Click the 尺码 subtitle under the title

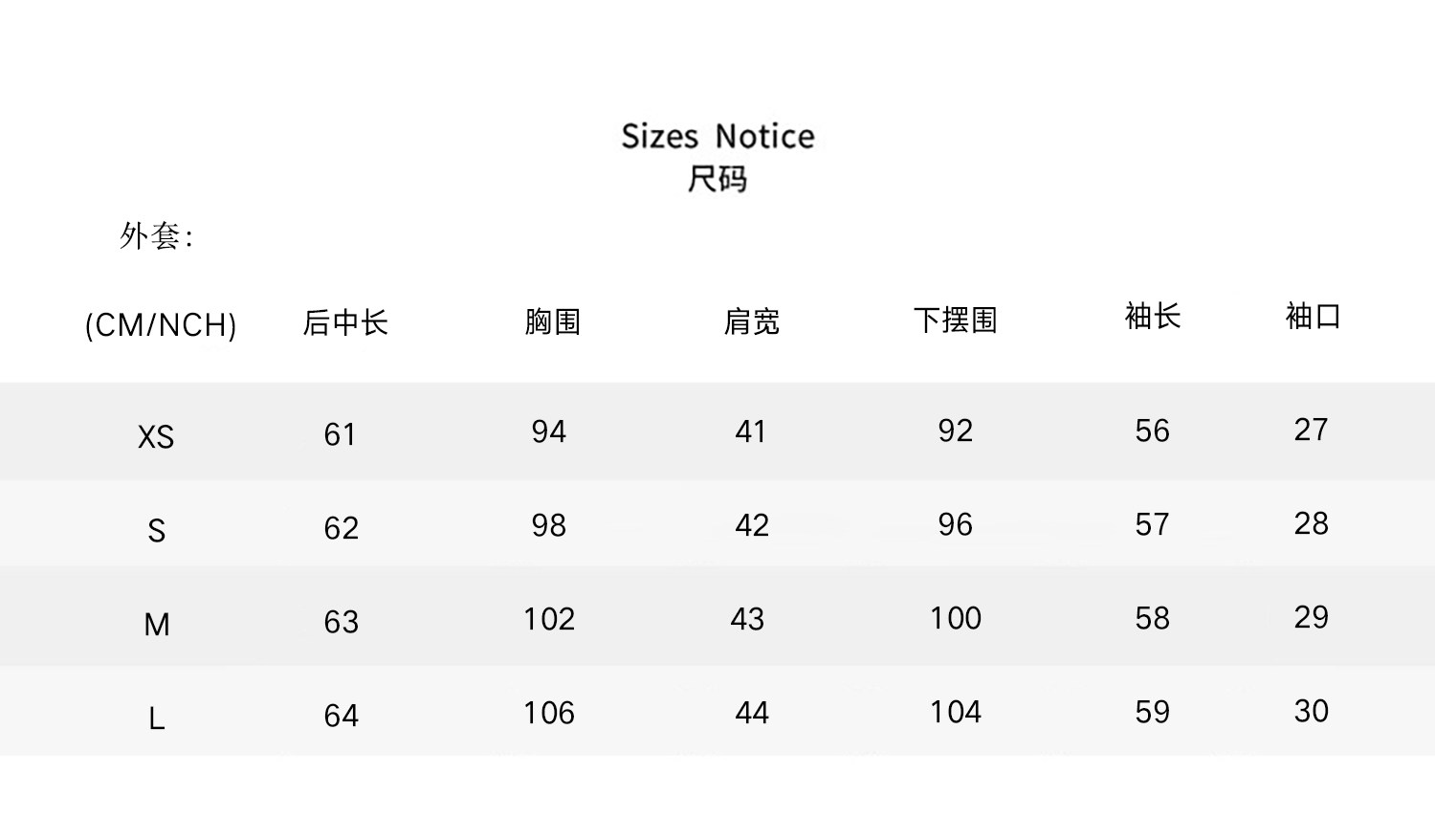point(717,179)
